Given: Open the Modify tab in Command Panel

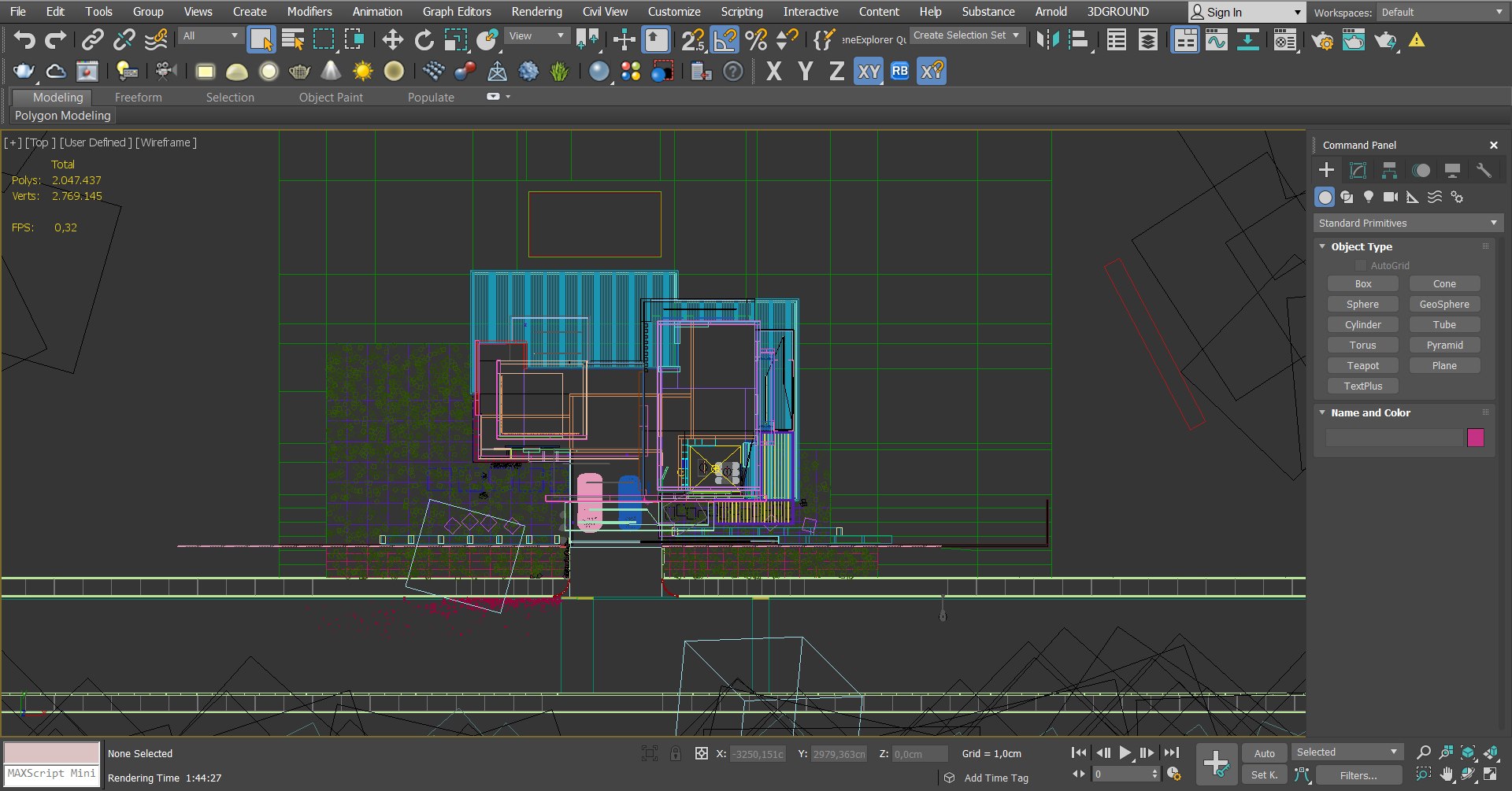Looking at the screenshot, I should click(x=1358, y=170).
